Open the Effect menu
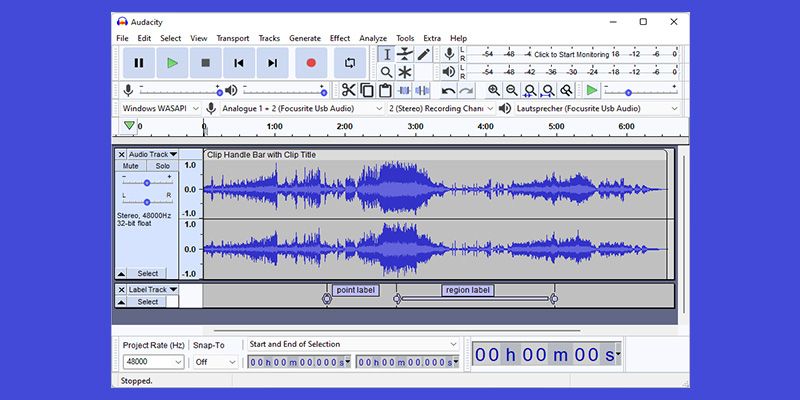 (340, 38)
